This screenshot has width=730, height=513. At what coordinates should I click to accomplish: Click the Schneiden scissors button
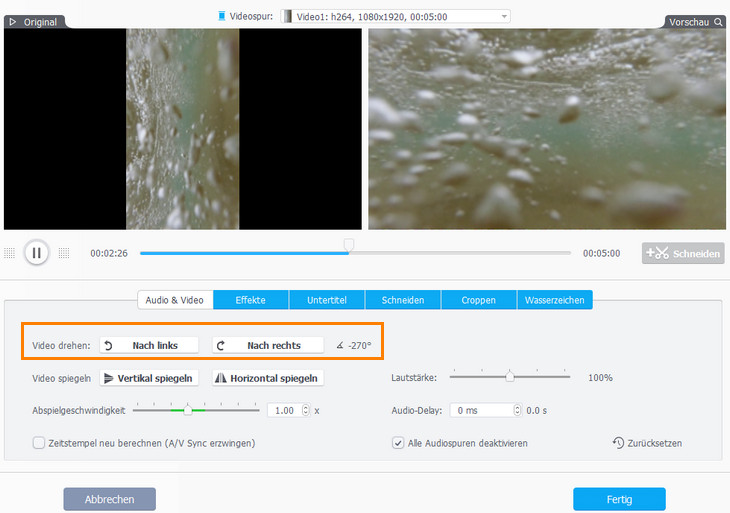pyautogui.click(x=683, y=253)
